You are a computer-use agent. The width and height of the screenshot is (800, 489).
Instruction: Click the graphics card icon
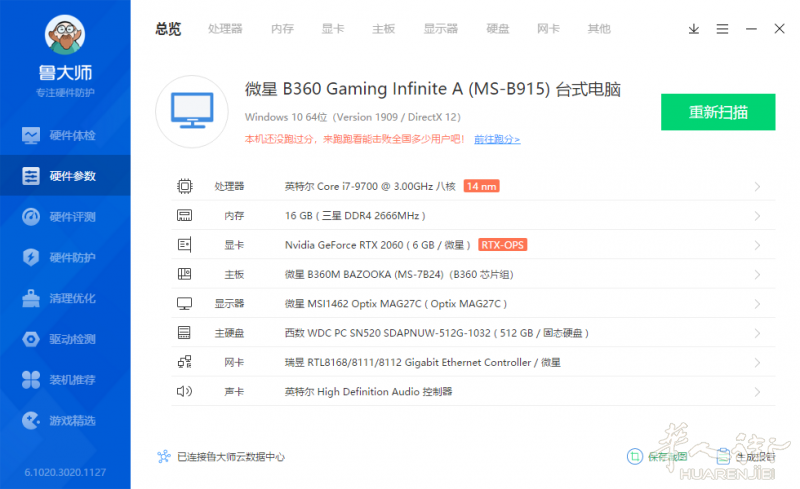coord(185,245)
